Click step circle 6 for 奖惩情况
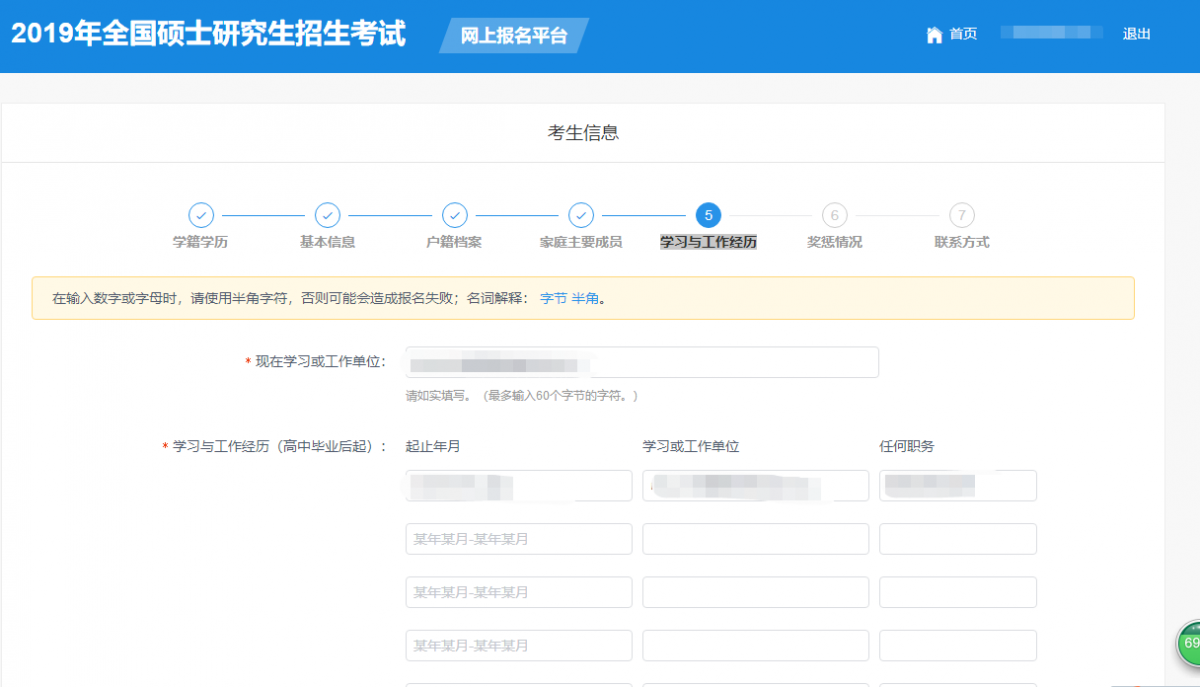The height and width of the screenshot is (687, 1200). (x=835, y=215)
